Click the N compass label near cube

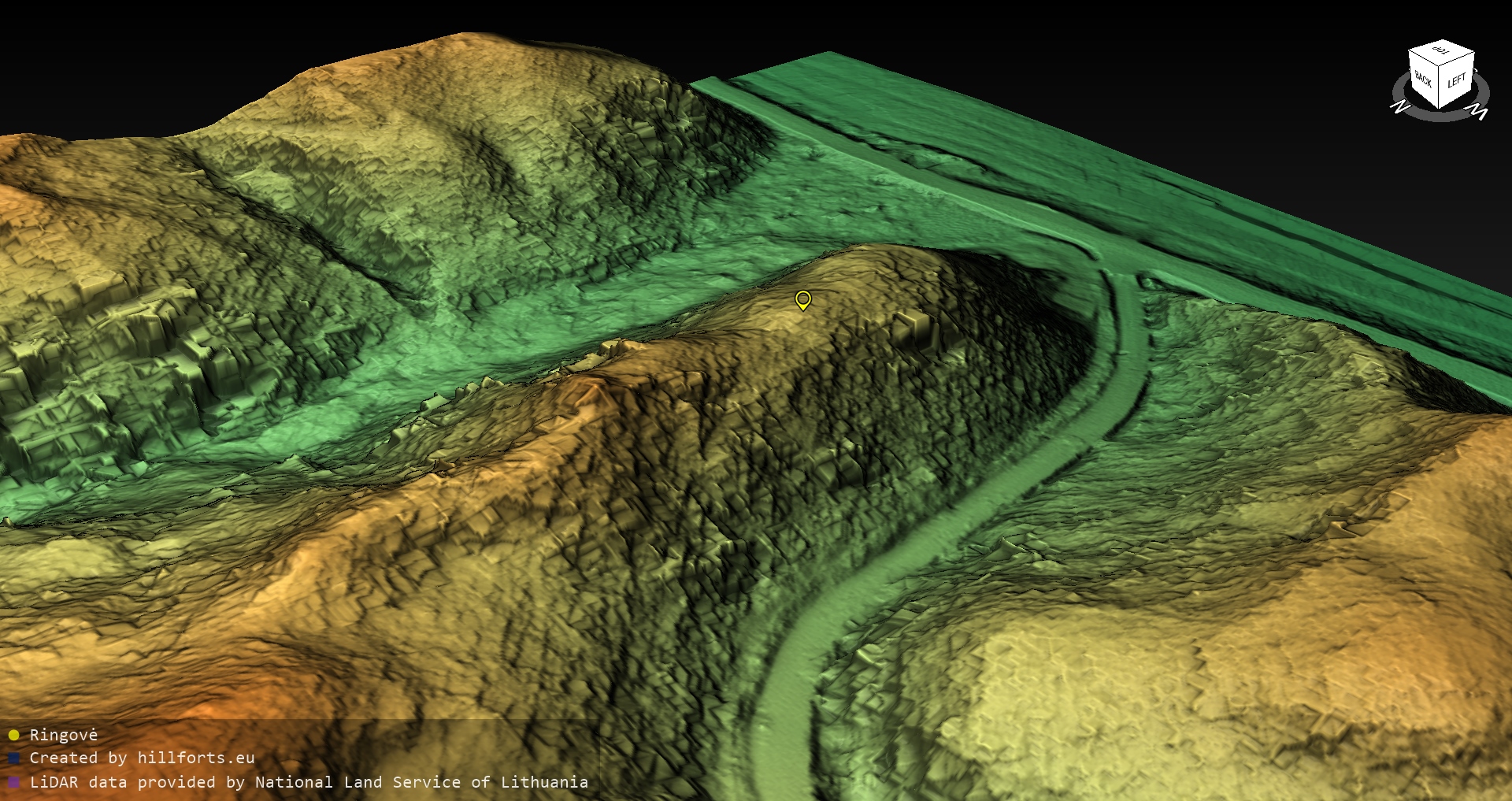click(1399, 106)
